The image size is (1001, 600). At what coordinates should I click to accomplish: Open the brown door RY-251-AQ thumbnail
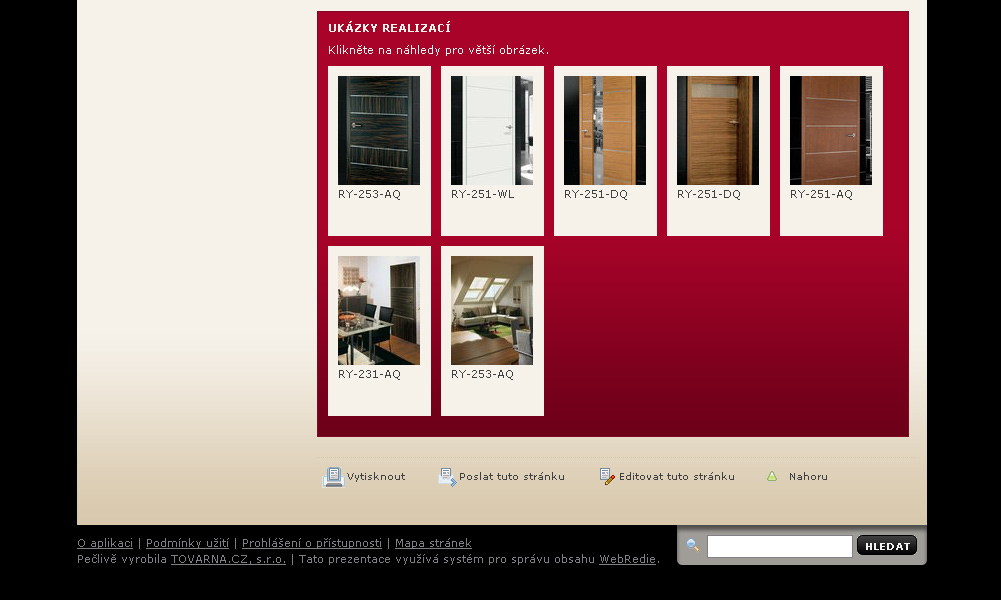831,130
